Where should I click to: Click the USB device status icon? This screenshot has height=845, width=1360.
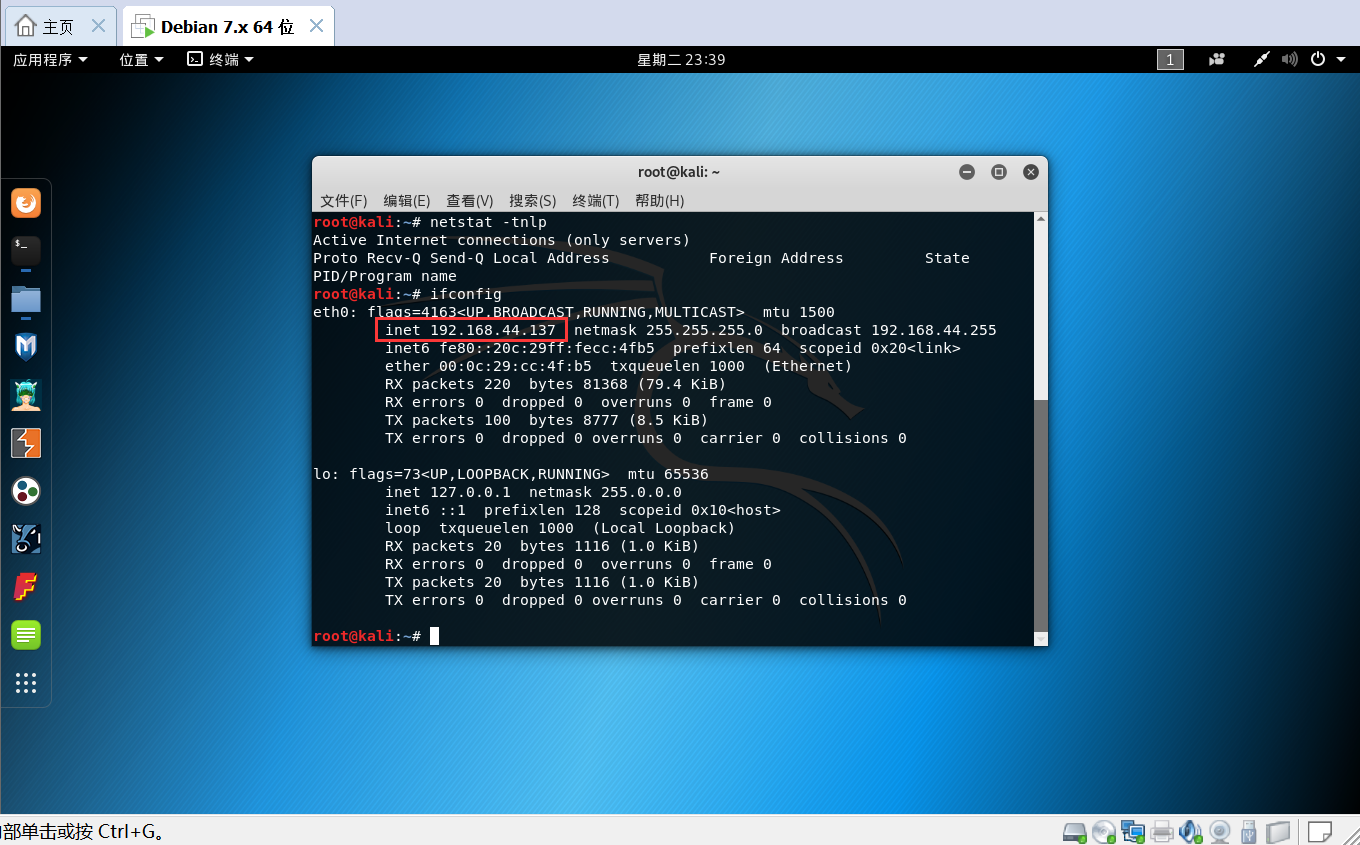click(x=1249, y=831)
